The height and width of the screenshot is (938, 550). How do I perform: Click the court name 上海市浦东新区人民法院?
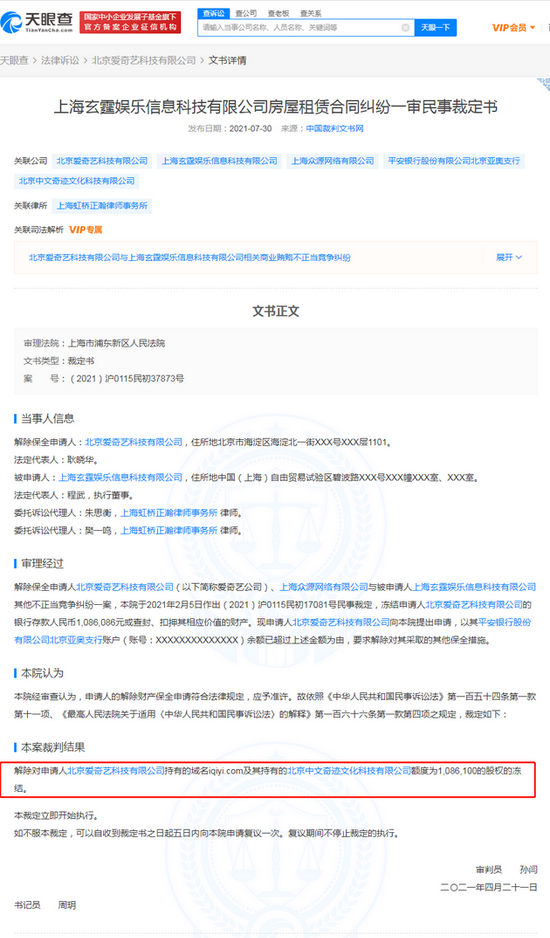coord(116,343)
